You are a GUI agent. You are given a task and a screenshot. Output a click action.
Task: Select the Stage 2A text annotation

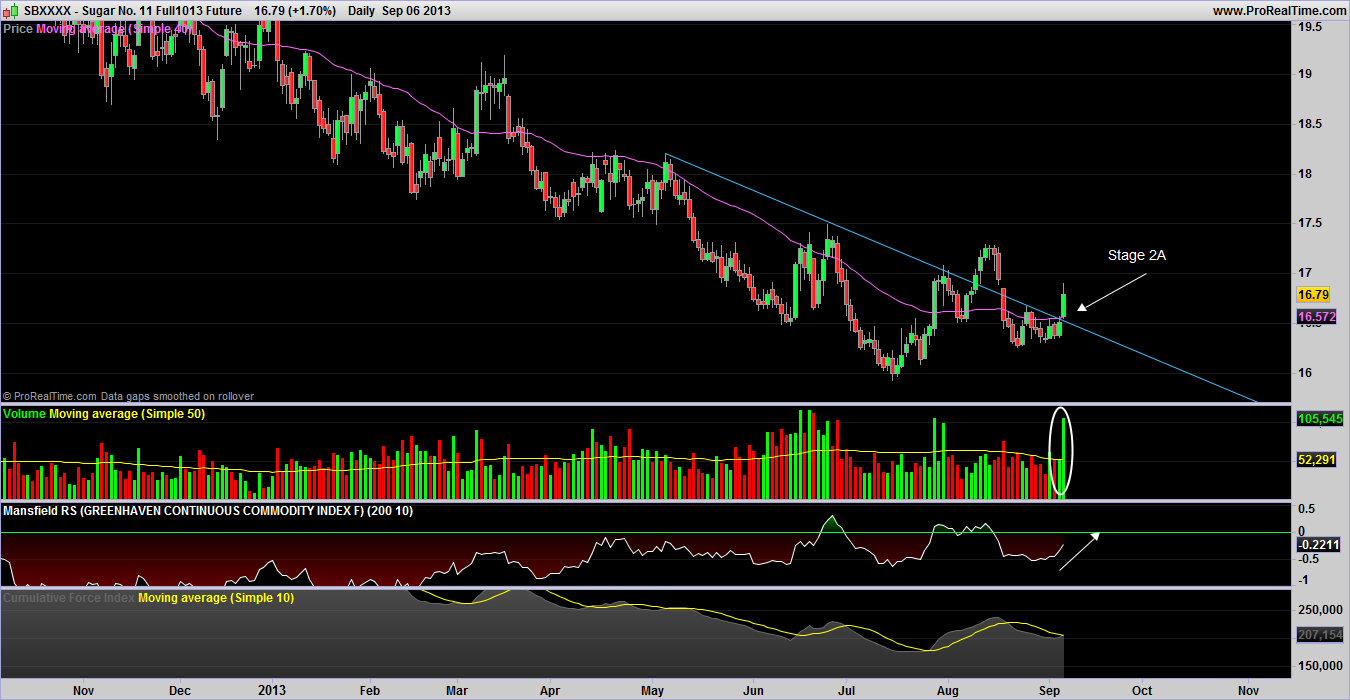[x=1136, y=256]
